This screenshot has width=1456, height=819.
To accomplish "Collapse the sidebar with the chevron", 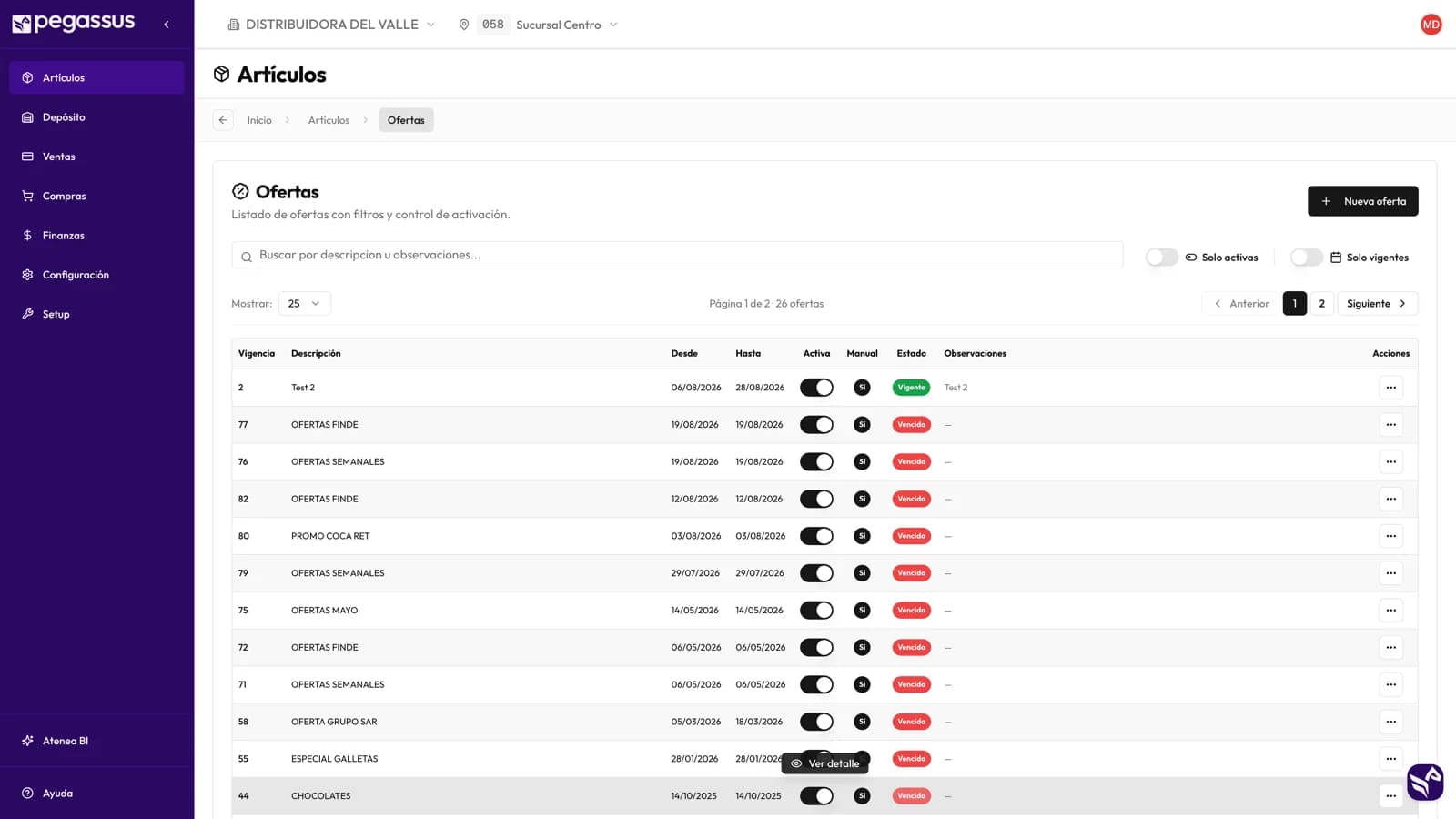I will pyautogui.click(x=166, y=25).
